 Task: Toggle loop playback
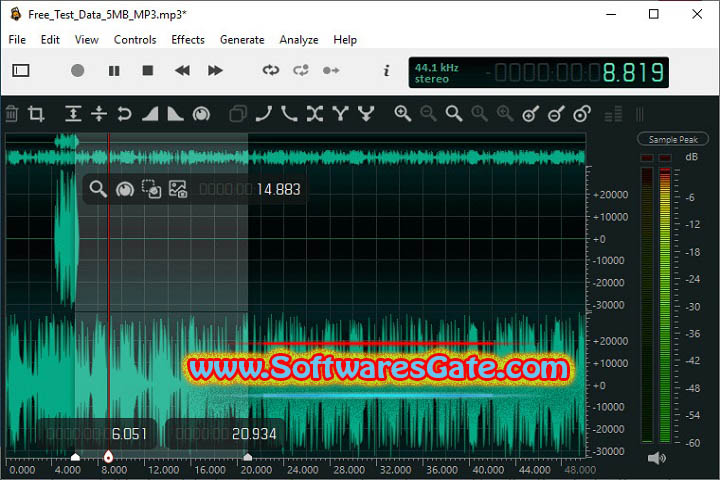[270, 70]
